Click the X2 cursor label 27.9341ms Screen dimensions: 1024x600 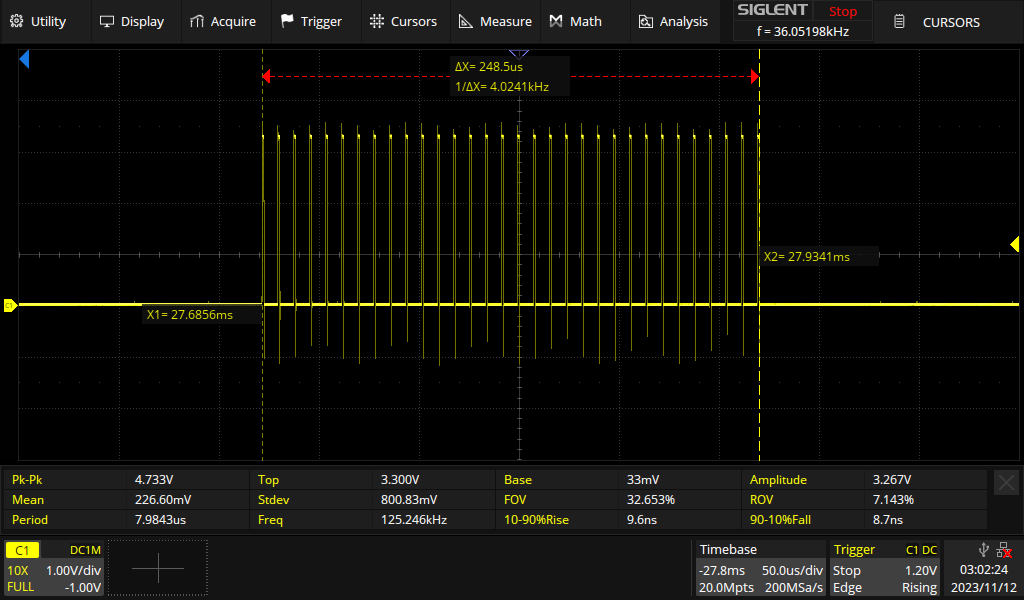click(807, 257)
